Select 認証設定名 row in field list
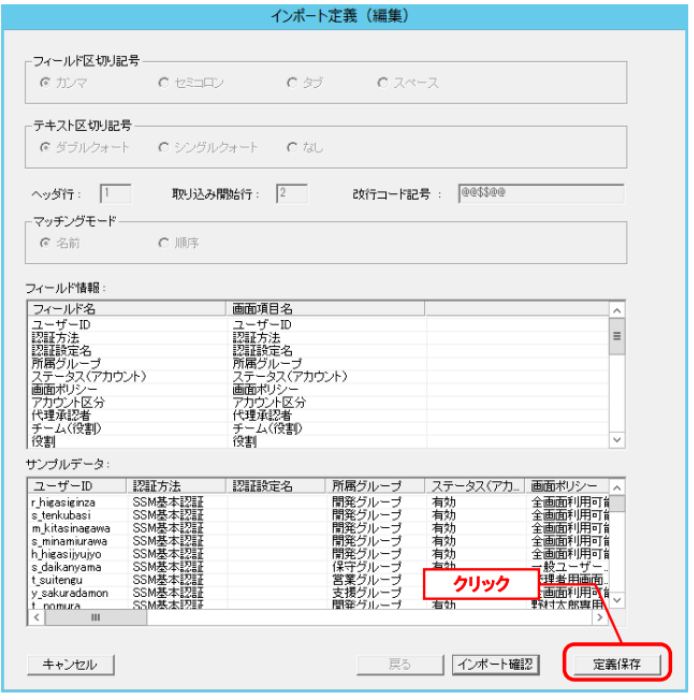The image size is (694, 700). tap(319, 350)
